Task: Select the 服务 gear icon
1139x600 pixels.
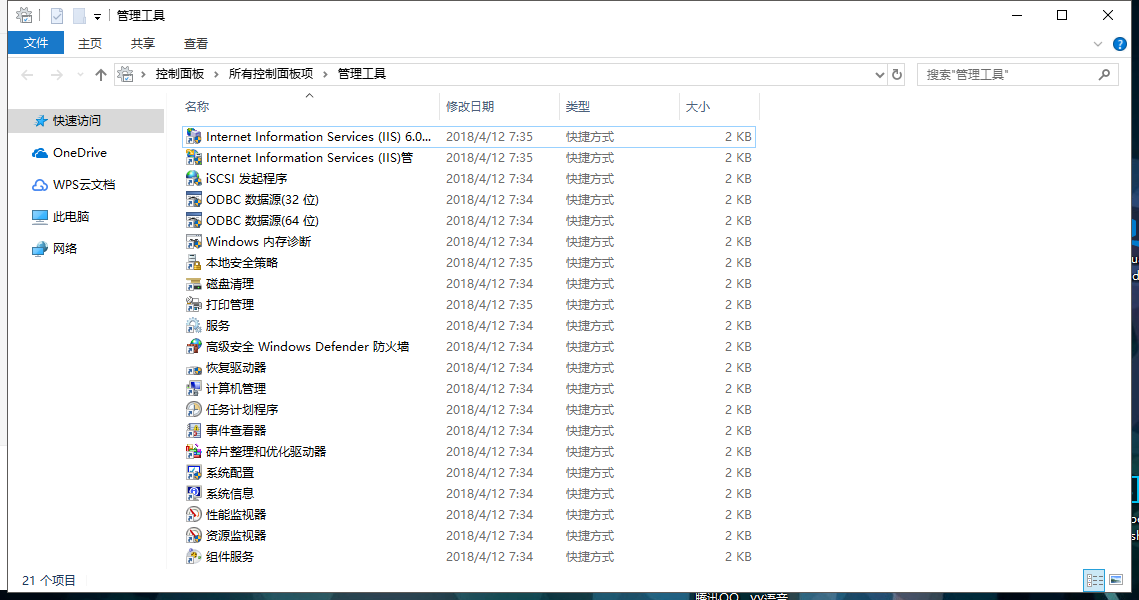Action: [x=194, y=326]
